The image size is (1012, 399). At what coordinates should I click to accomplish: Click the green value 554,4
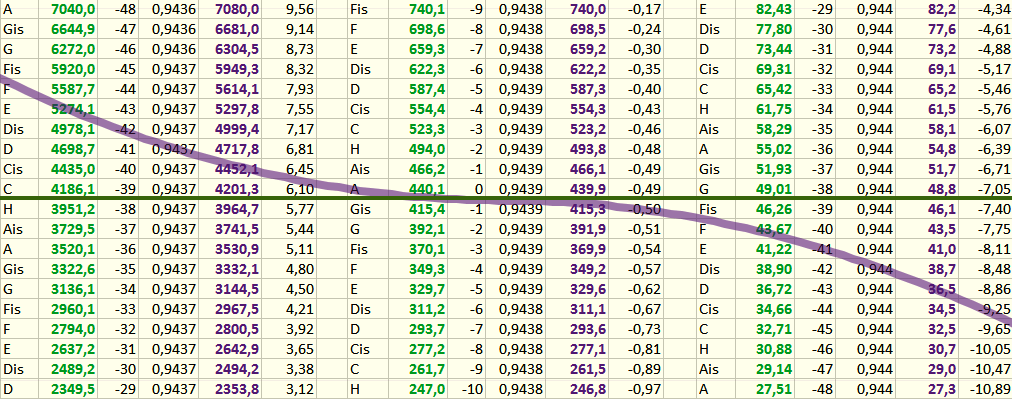[427, 110]
